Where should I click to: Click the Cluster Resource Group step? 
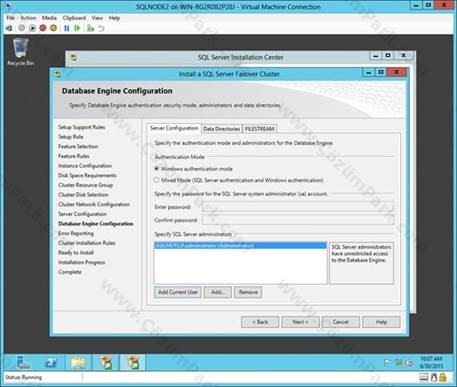pyautogui.click(x=85, y=185)
